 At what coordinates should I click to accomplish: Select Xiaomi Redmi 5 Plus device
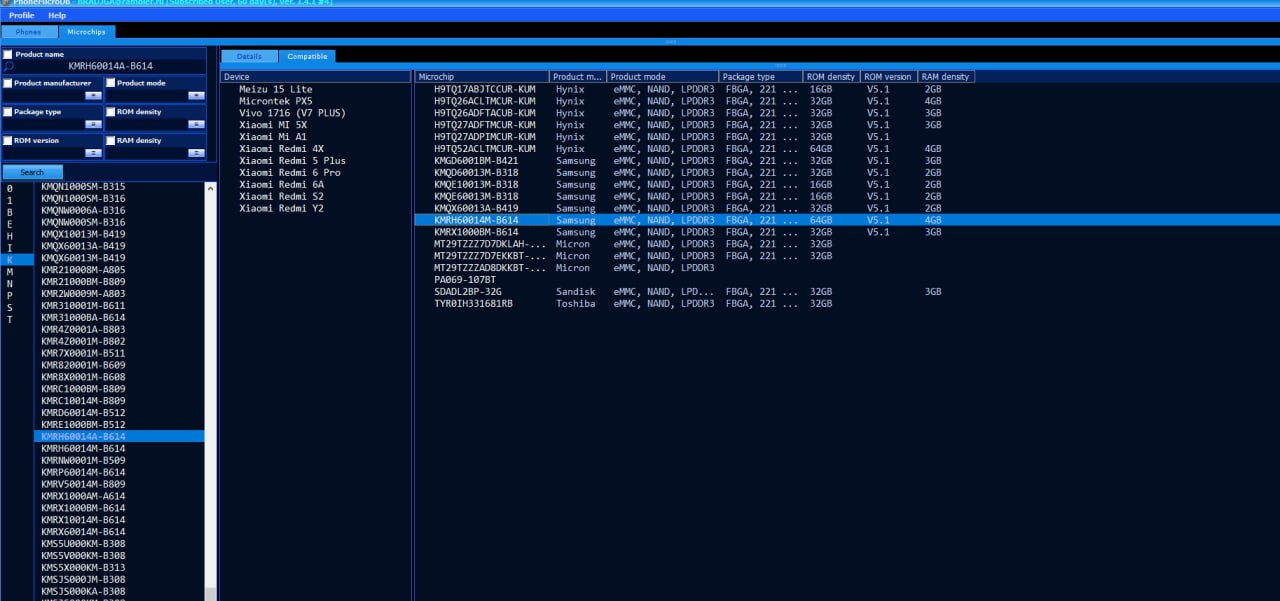click(292, 161)
